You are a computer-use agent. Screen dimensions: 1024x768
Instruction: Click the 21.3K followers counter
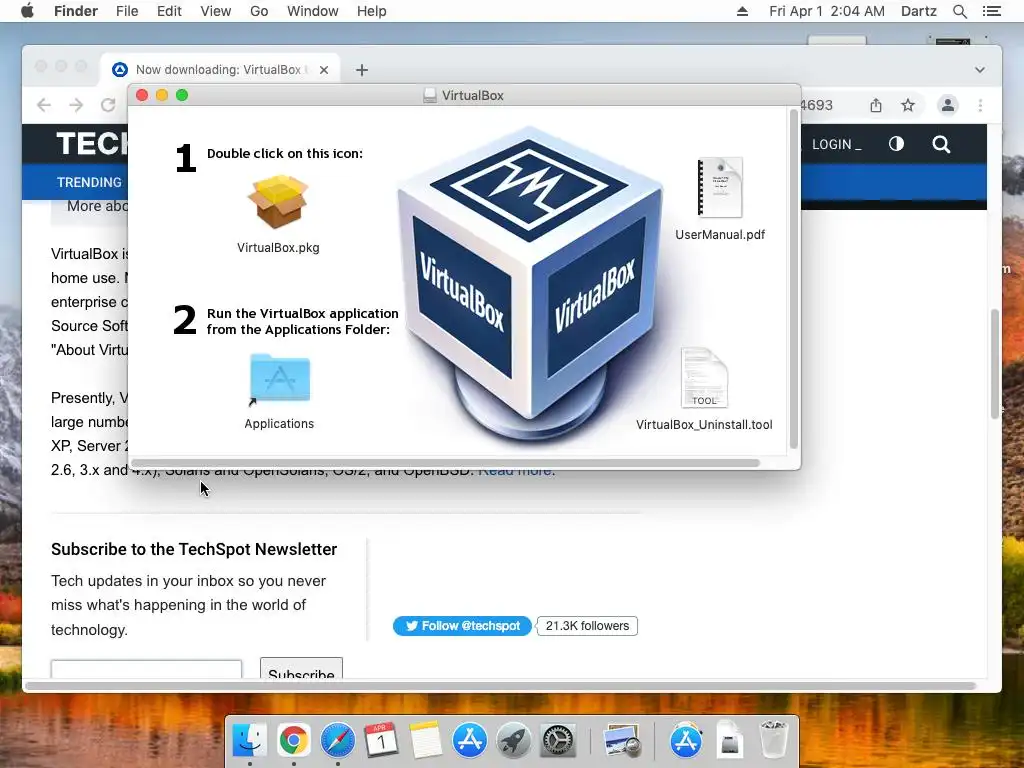click(x=587, y=626)
